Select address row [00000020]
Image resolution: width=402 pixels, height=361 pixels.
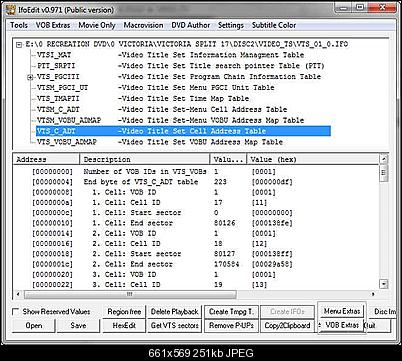[x=196, y=275]
